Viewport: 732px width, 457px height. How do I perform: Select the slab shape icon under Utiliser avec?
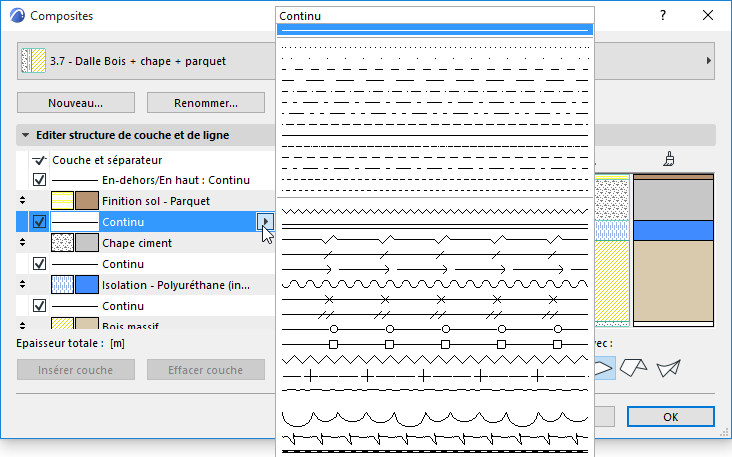click(604, 368)
